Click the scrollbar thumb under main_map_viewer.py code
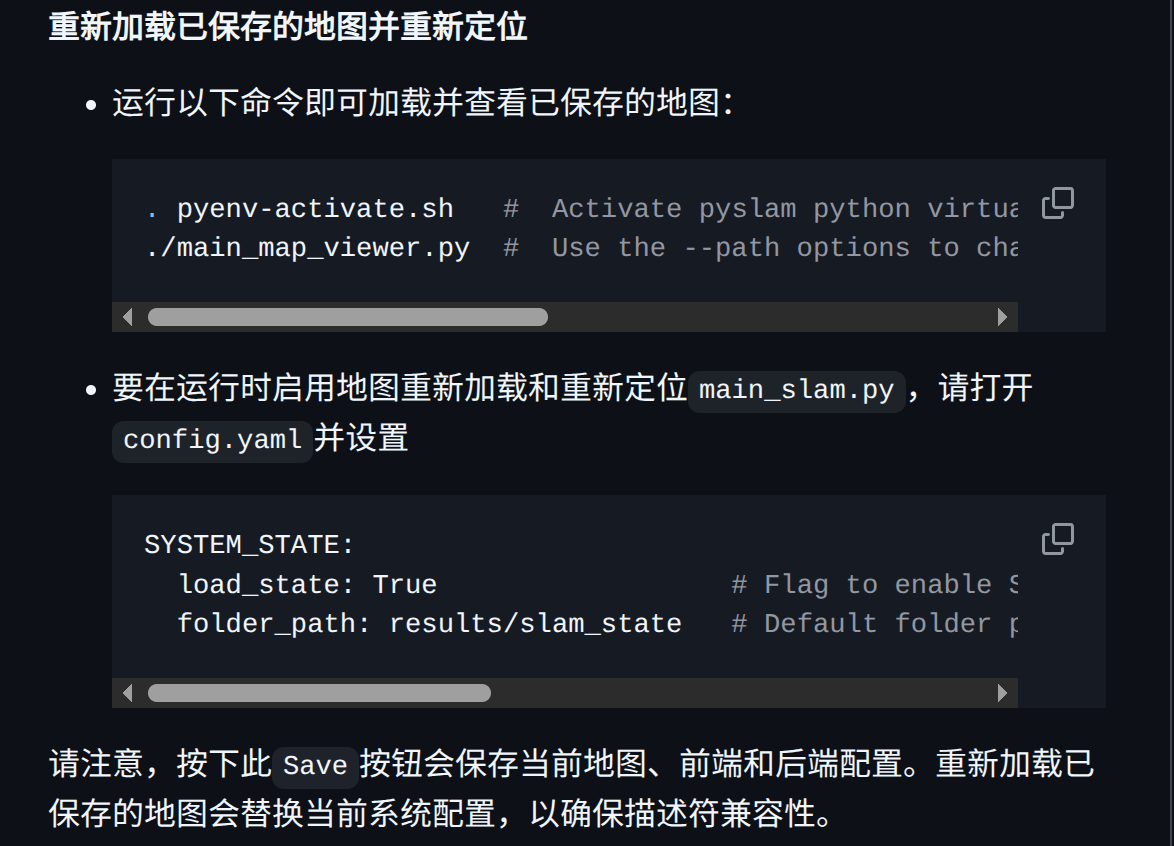Screen dimensions: 1174x846 [347, 317]
